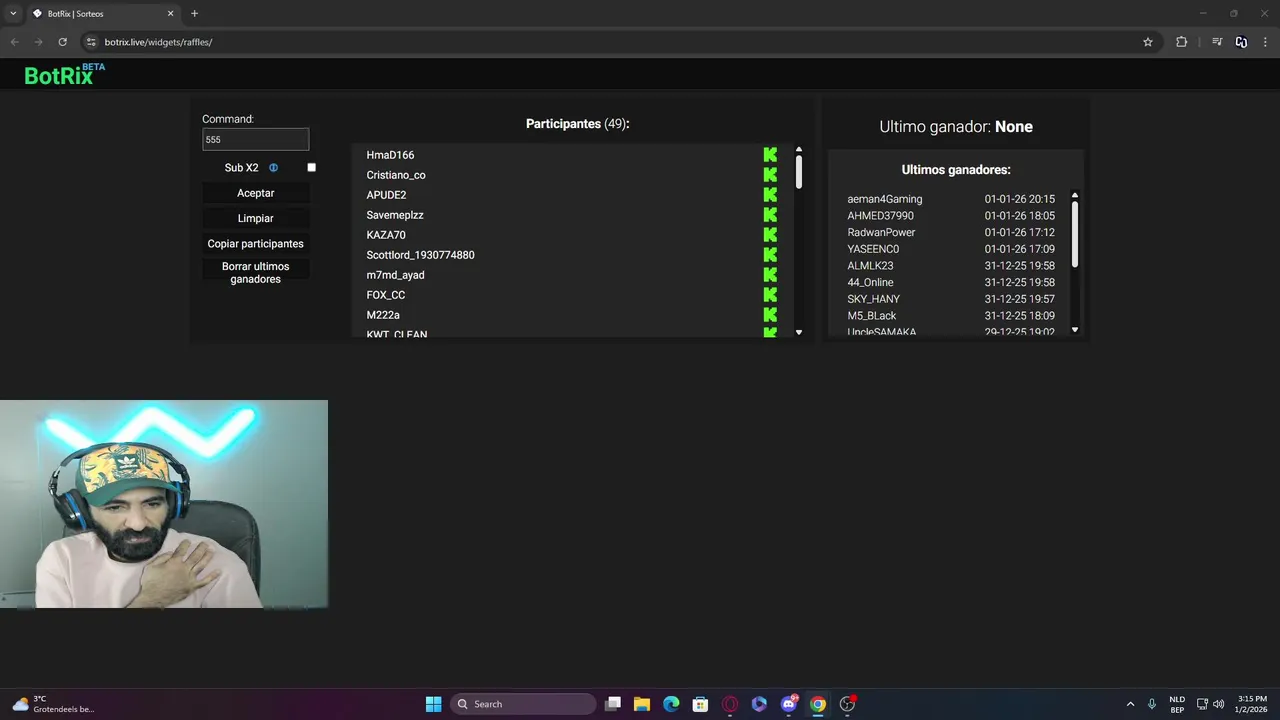Click the streamer webcam thumbnail
This screenshot has height=720, width=1280.
(x=164, y=504)
